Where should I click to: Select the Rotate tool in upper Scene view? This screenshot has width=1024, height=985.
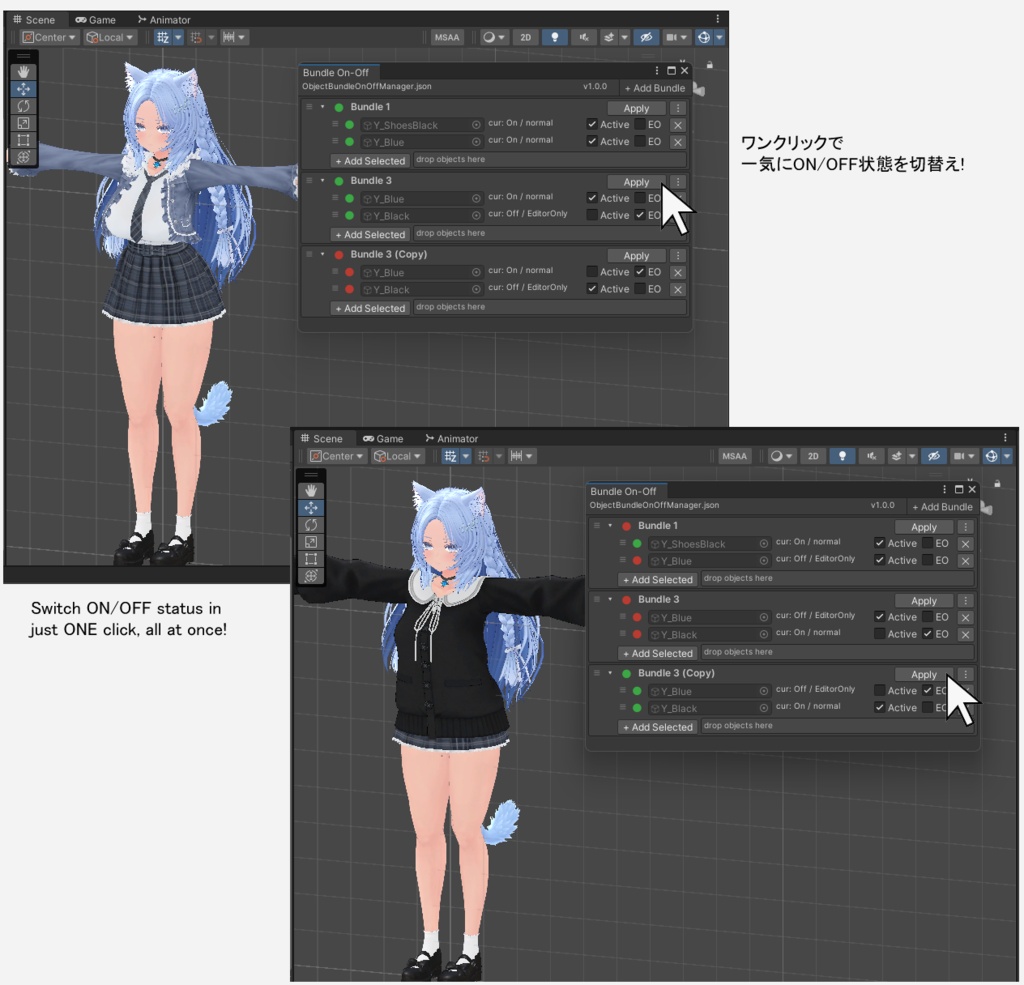coord(24,106)
